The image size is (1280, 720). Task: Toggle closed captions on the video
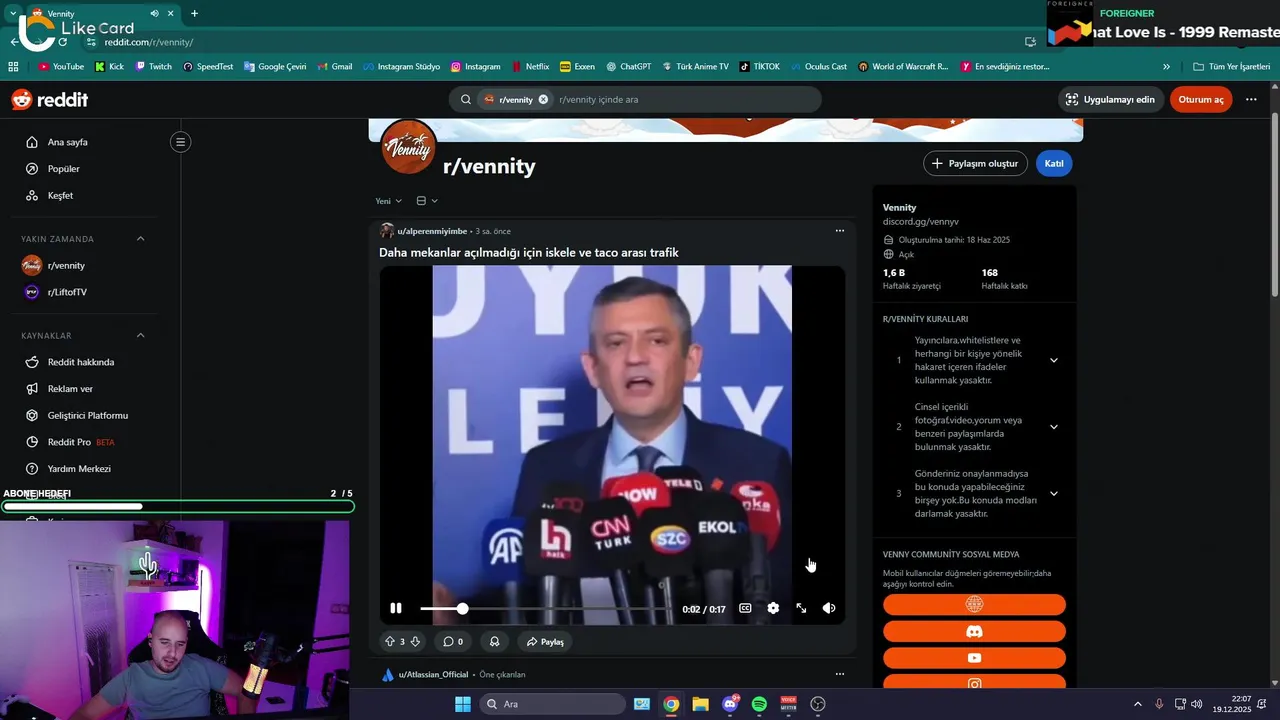pos(745,608)
